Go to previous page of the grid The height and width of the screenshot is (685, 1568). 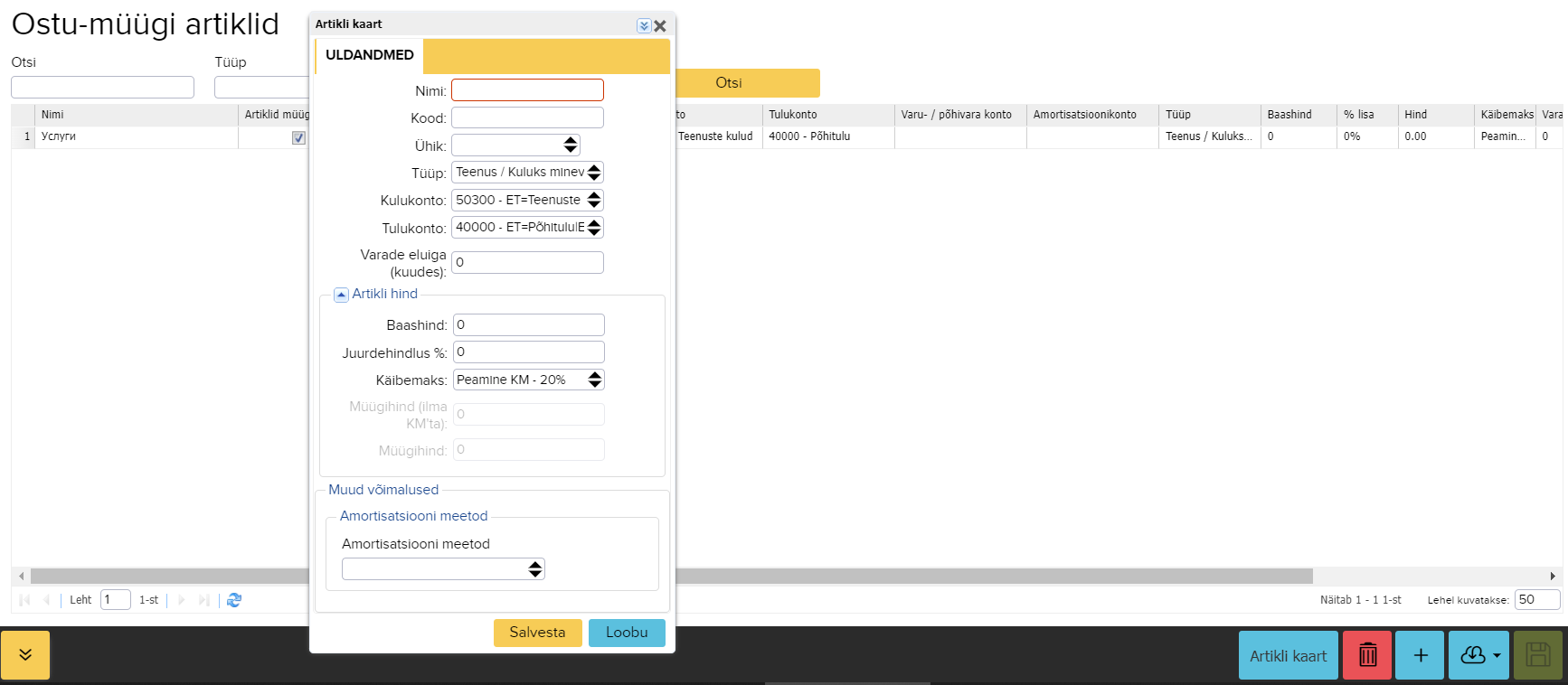pos(46,600)
